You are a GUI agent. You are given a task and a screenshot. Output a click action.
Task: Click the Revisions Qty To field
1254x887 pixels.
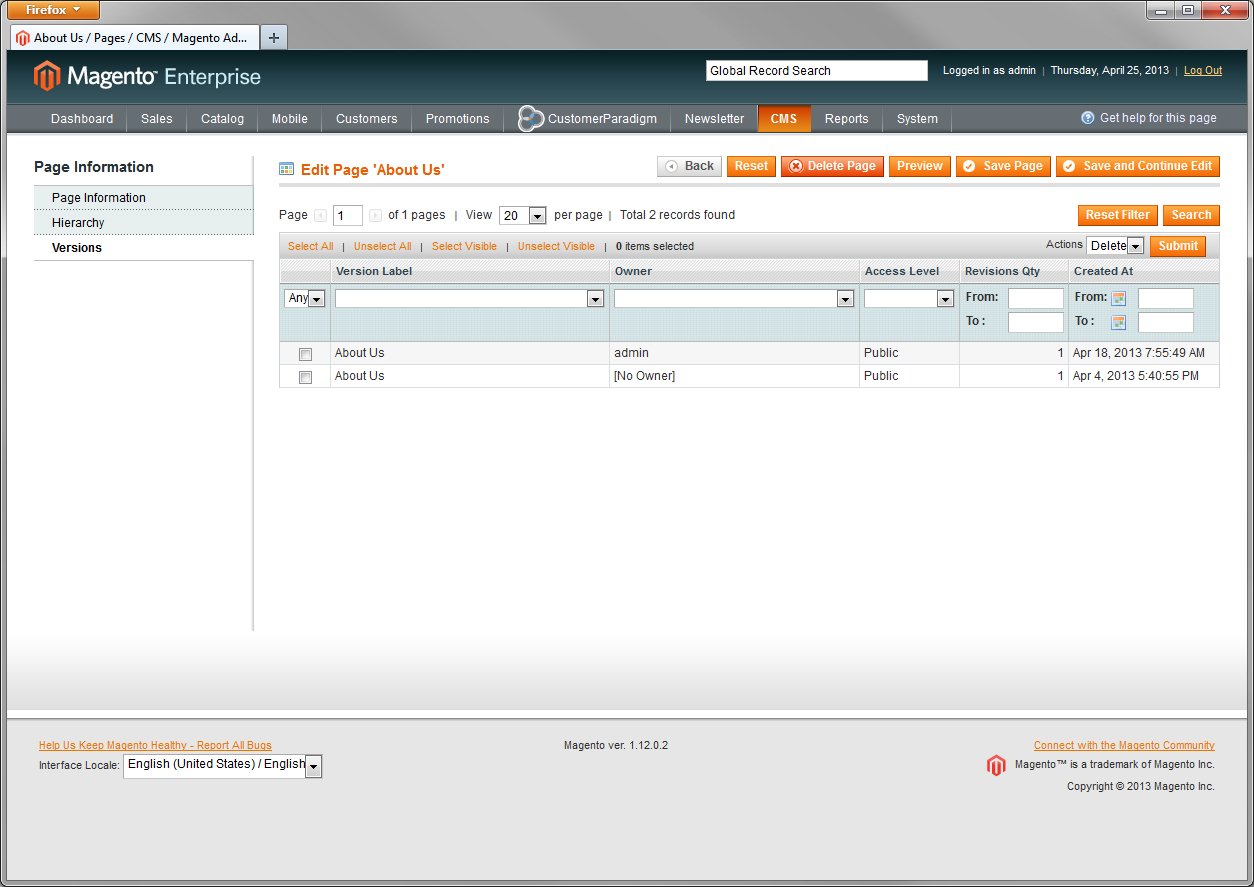point(1036,322)
